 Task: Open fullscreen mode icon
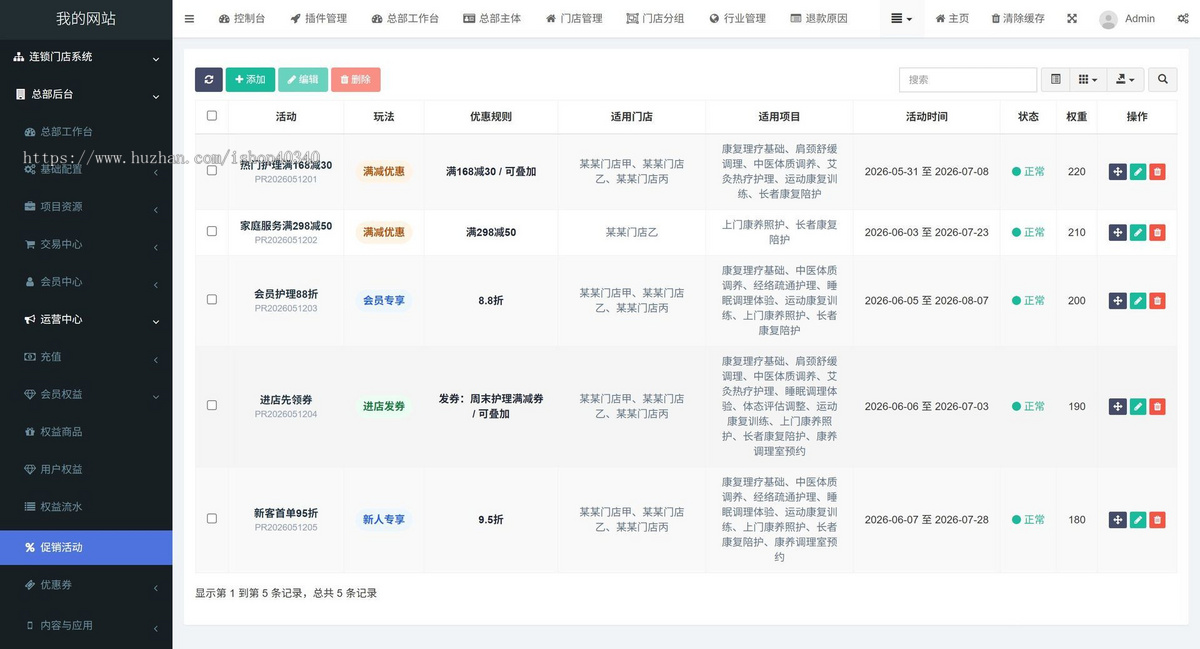1072,18
